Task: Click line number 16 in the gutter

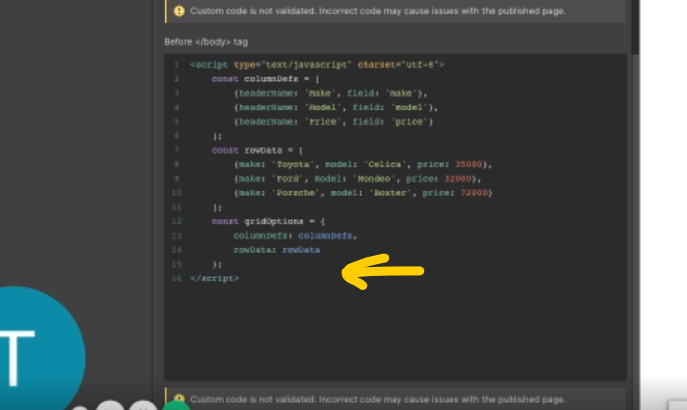Action: tap(176, 278)
